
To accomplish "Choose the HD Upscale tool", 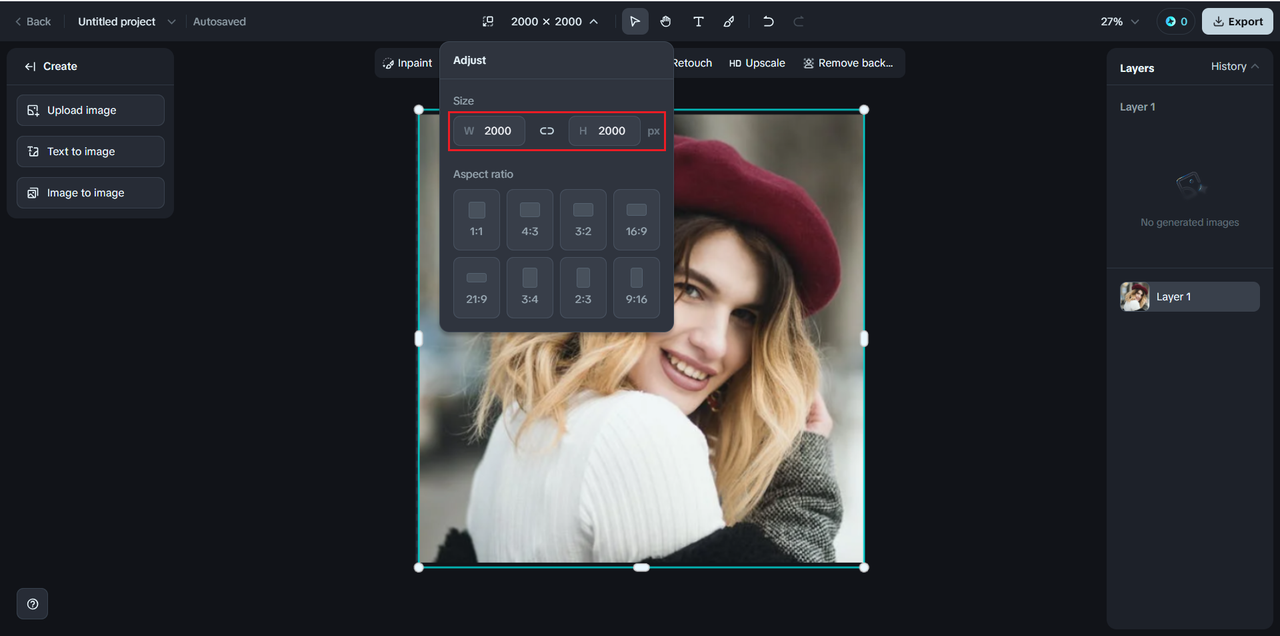I will tap(757, 63).
